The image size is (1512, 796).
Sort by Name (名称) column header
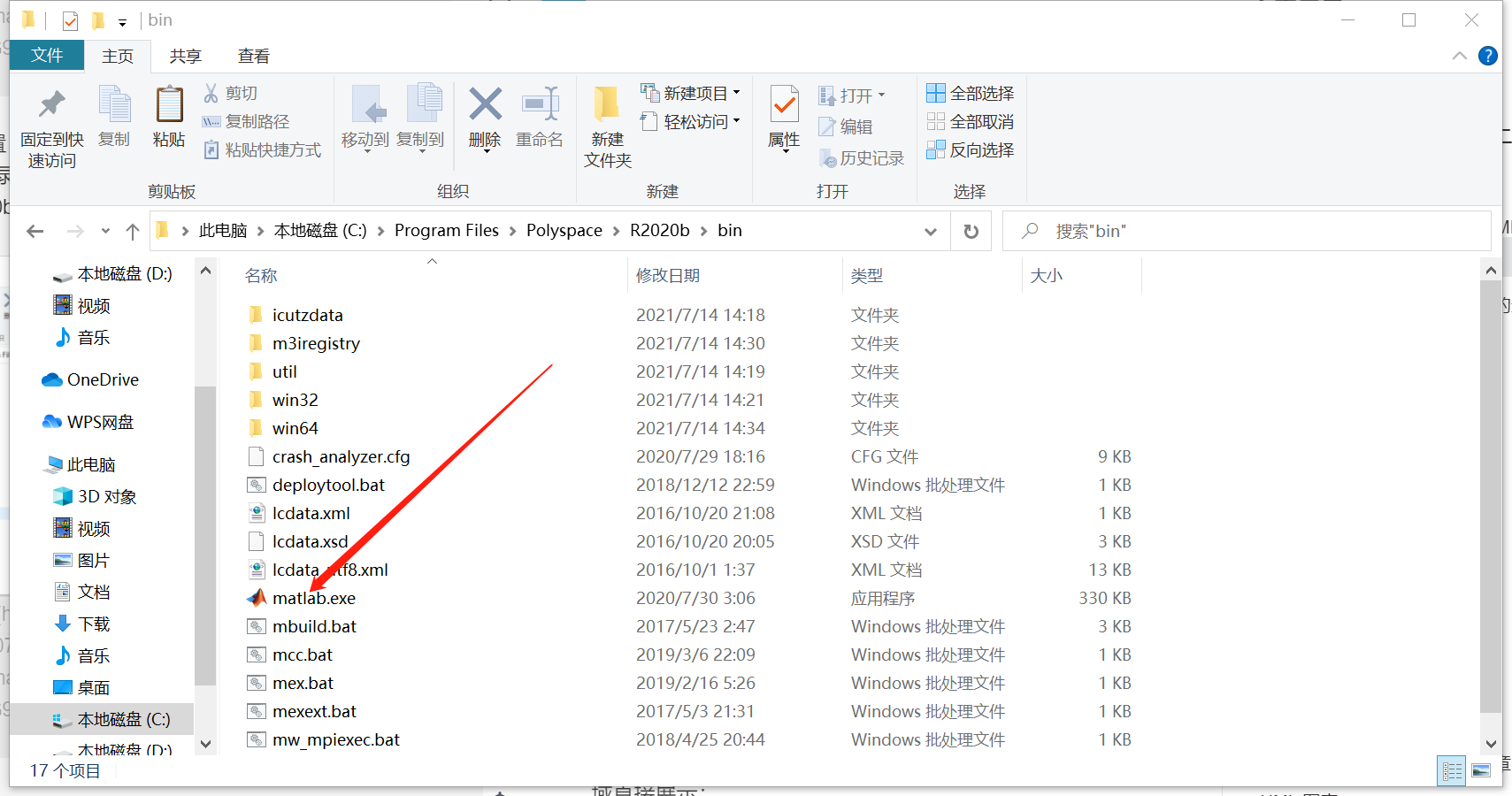click(x=261, y=275)
